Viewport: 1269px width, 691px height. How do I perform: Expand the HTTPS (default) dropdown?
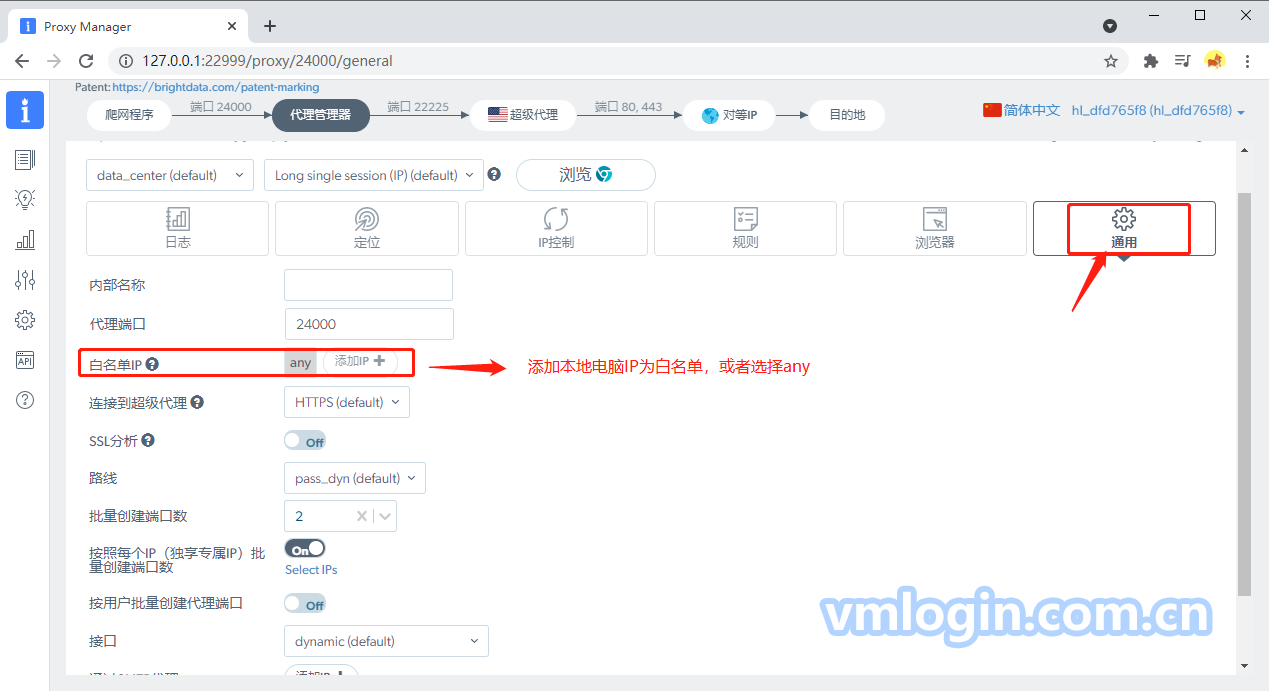tap(346, 402)
